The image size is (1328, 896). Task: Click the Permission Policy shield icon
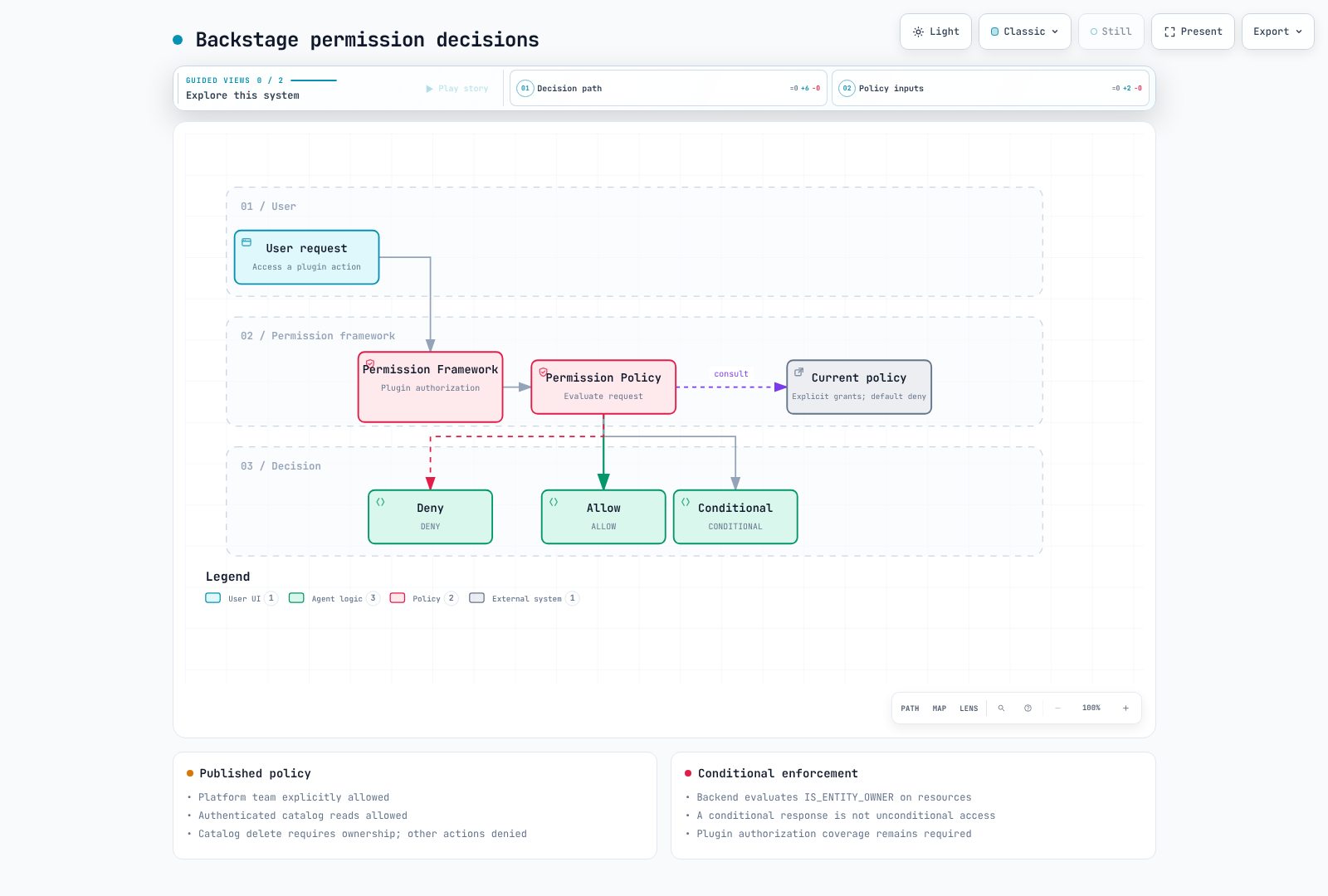click(x=543, y=373)
